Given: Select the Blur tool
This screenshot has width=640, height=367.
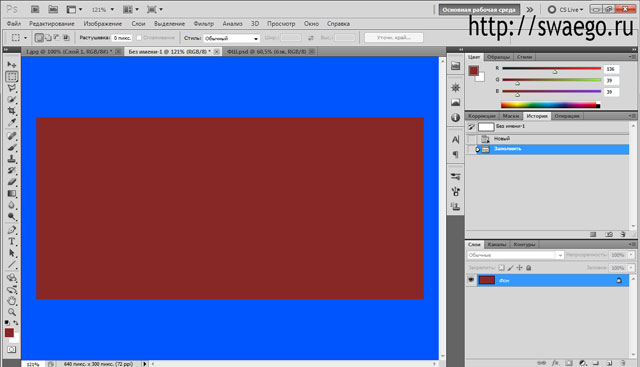Looking at the screenshot, I should [x=11, y=205].
